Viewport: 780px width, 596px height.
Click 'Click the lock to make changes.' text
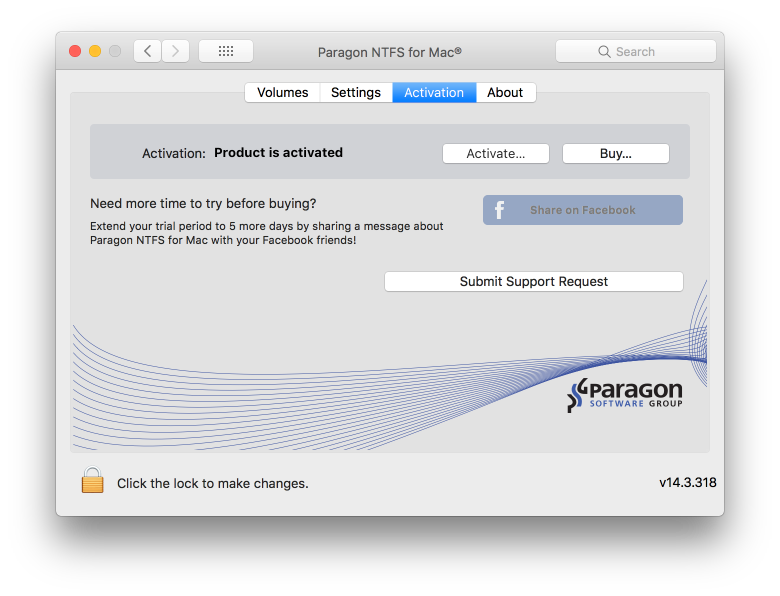pyautogui.click(x=212, y=484)
